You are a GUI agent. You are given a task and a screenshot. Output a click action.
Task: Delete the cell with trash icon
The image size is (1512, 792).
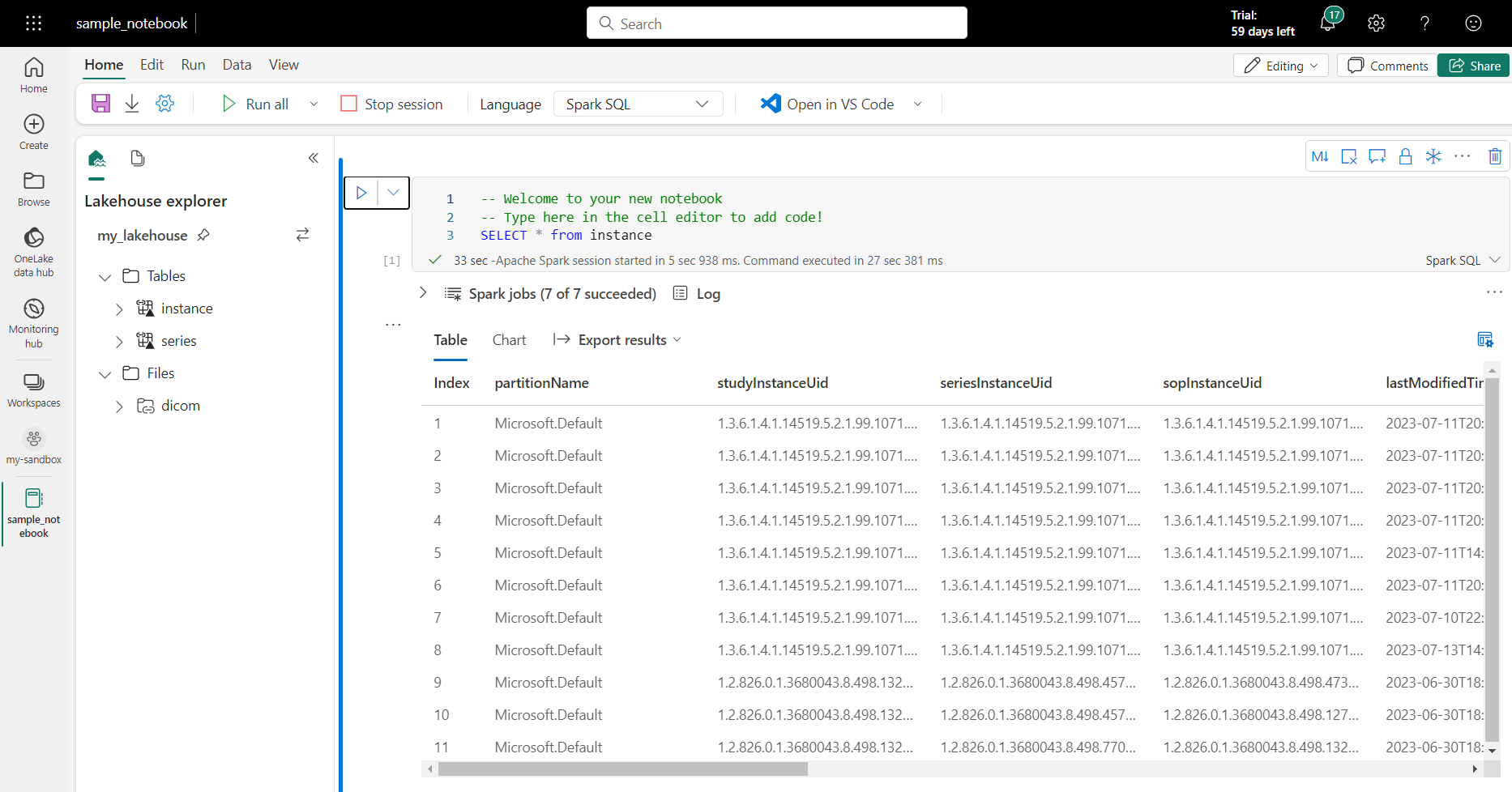1495,156
